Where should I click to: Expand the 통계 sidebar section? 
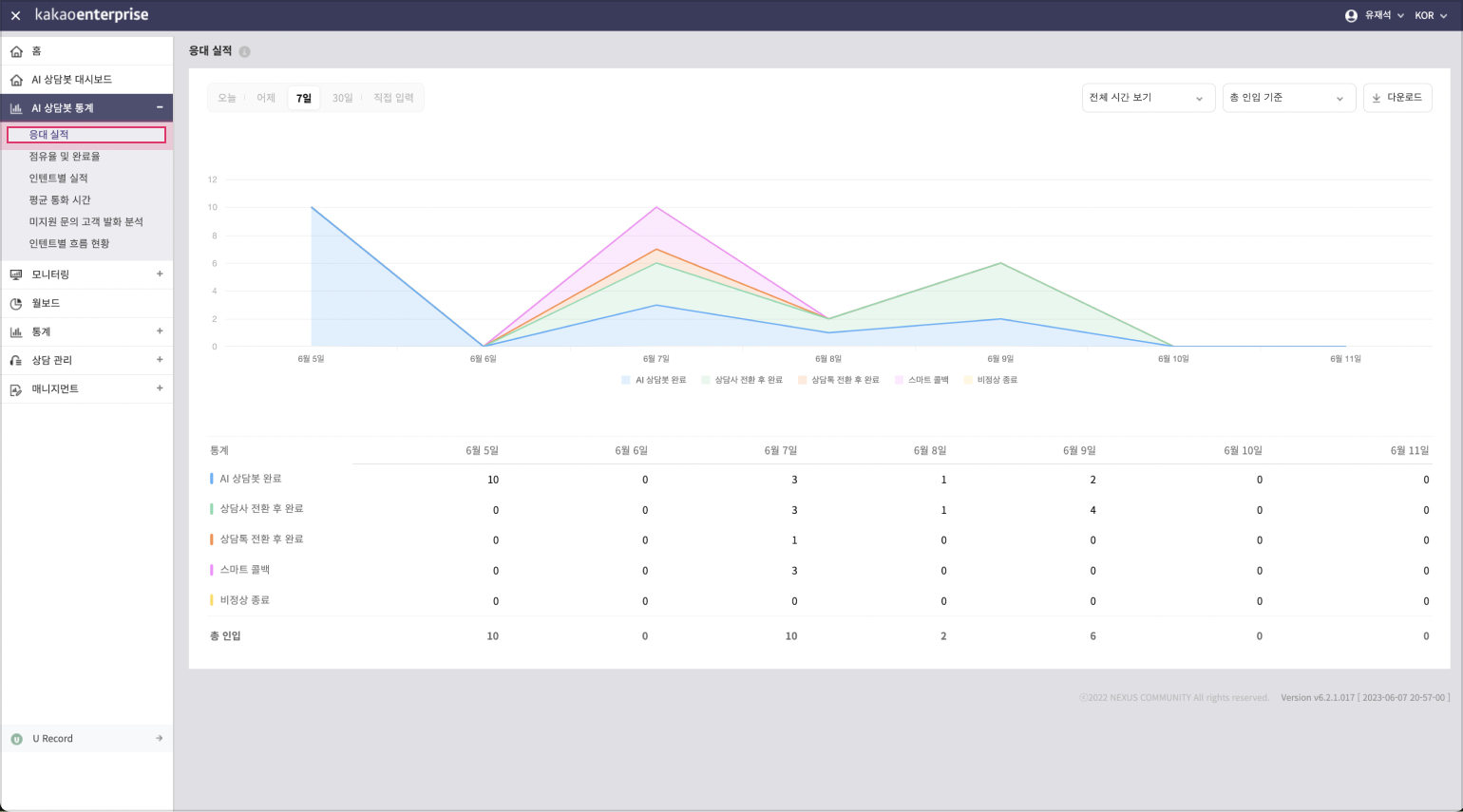coord(160,331)
